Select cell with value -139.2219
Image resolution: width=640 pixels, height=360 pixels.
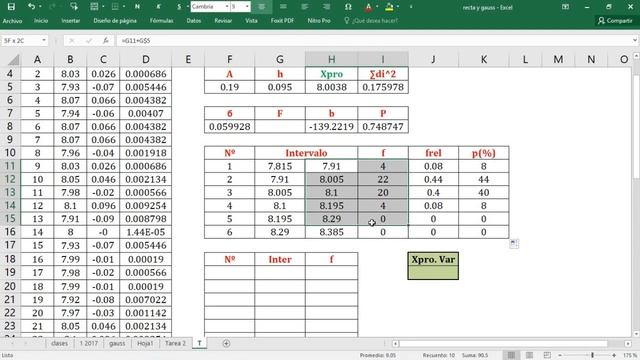point(331,127)
